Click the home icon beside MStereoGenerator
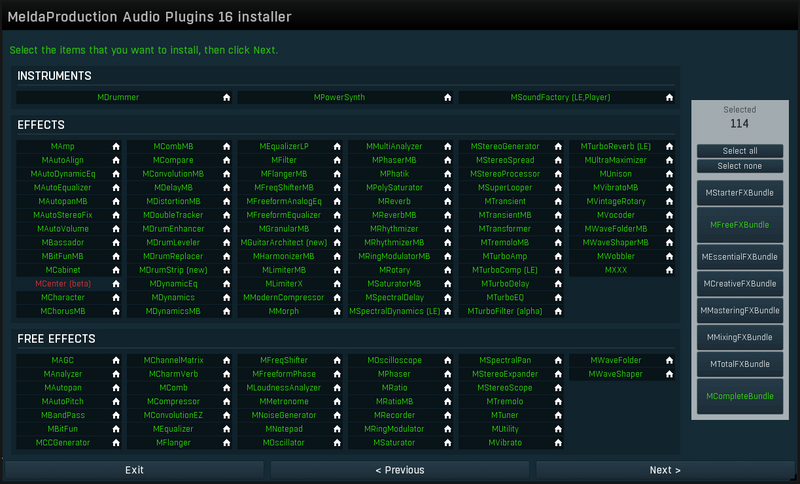800x484 pixels. click(558, 146)
